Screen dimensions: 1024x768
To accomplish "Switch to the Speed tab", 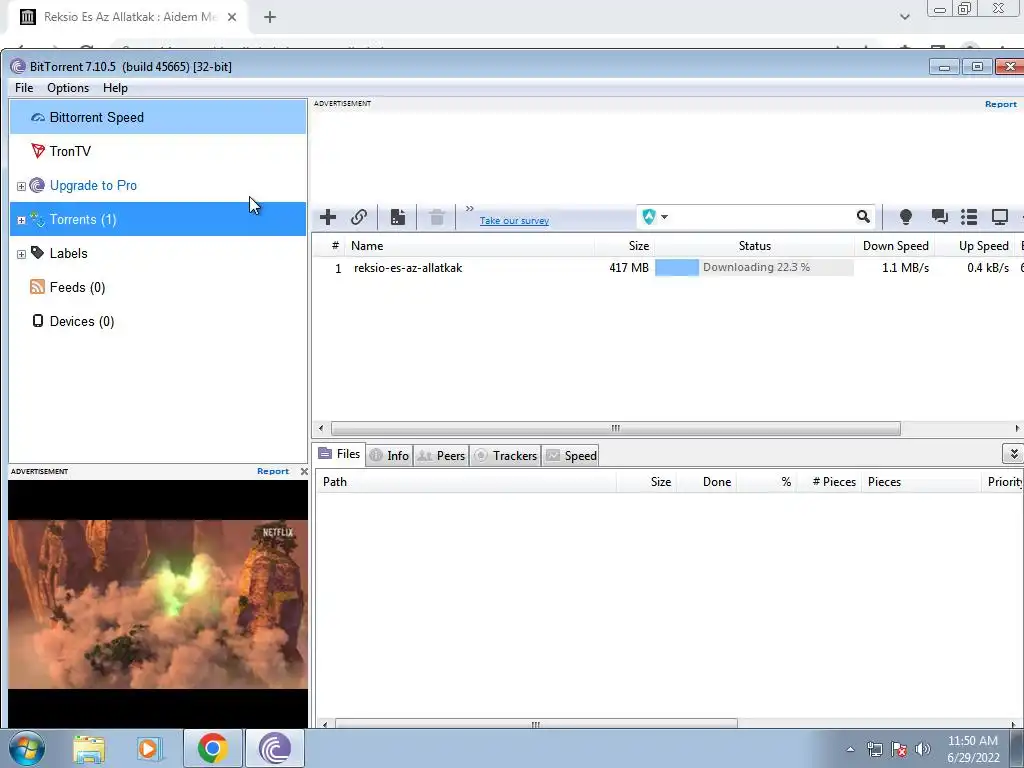I will (x=571, y=456).
